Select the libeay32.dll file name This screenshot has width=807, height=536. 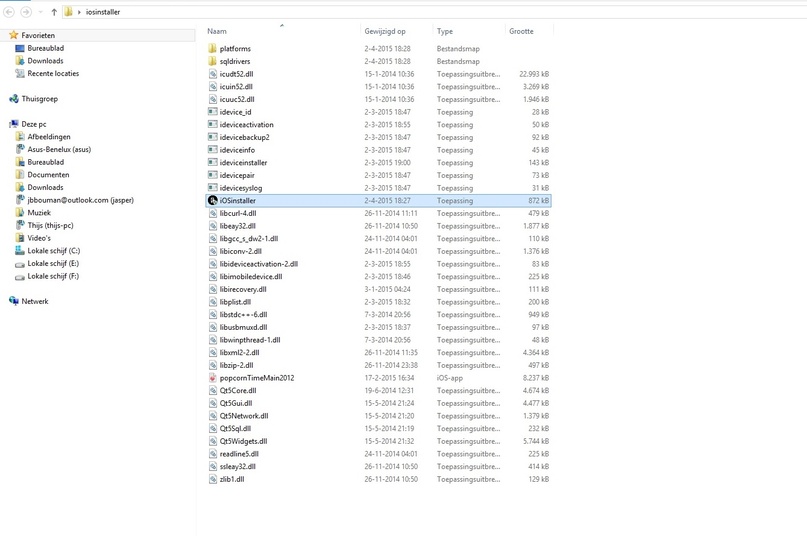click(237, 226)
